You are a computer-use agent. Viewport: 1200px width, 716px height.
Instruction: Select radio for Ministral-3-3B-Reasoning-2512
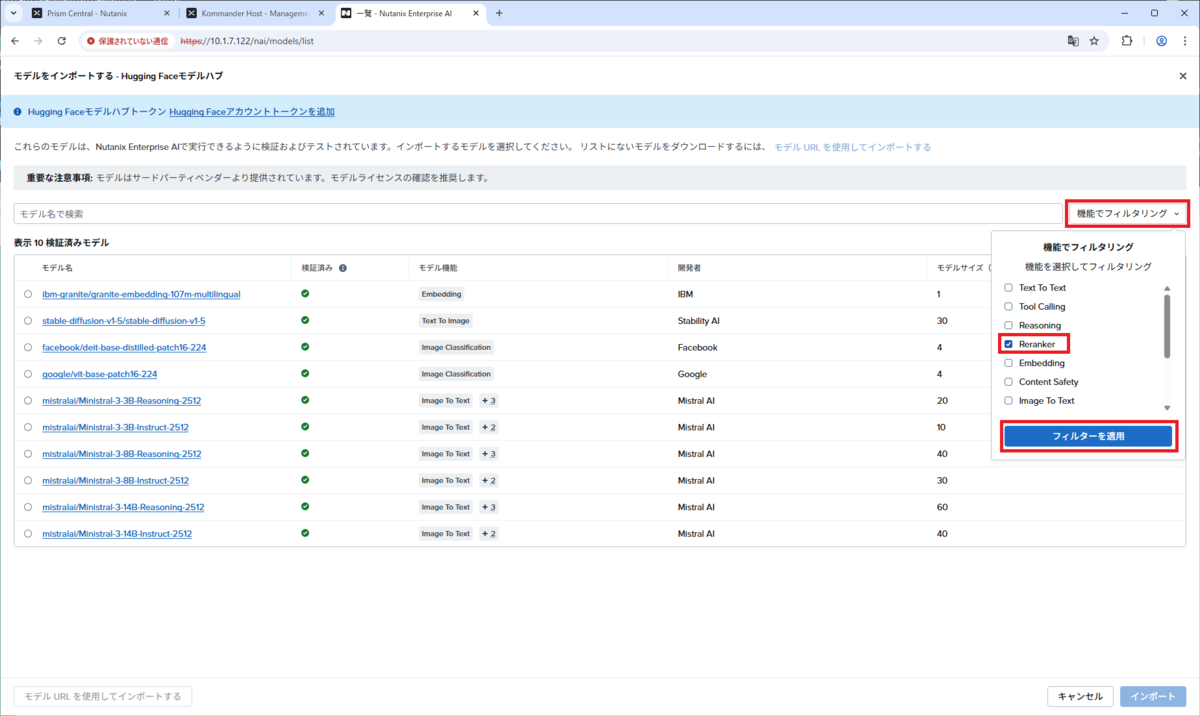(x=28, y=401)
